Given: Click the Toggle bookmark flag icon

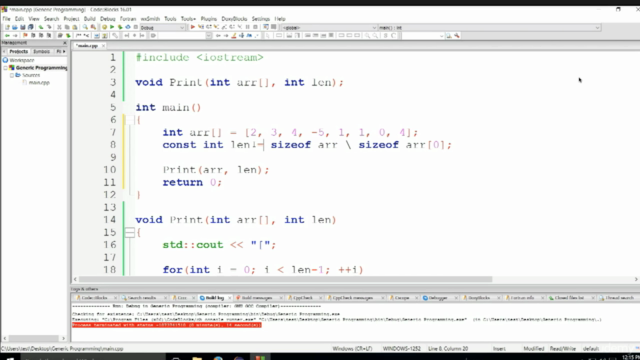Looking at the screenshot, I should 25,36.
